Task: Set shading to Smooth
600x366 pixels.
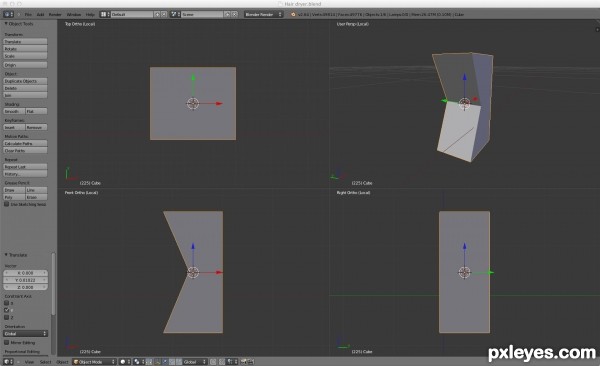Action: (14, 111)
